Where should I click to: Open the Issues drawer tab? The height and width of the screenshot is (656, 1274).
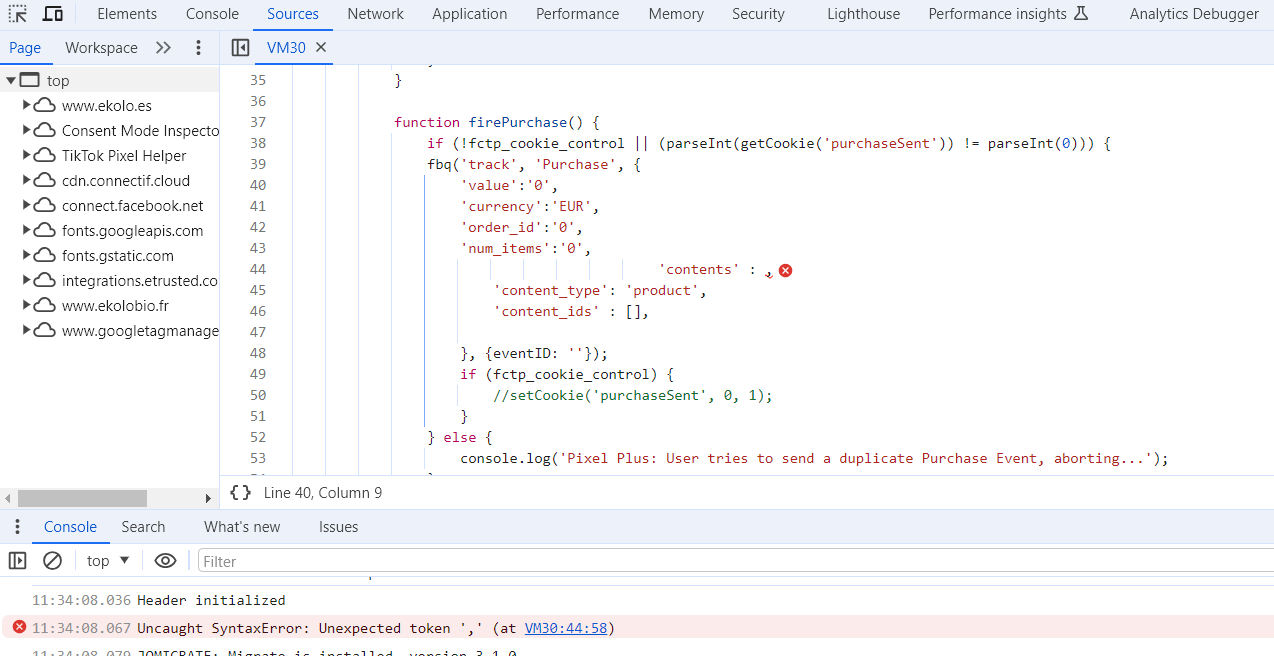point(338,527)
